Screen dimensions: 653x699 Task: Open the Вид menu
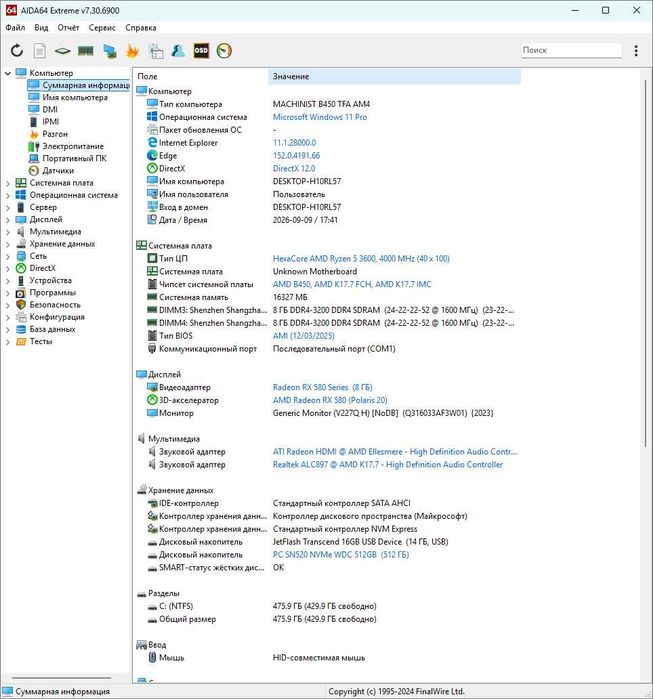point(41,28)
